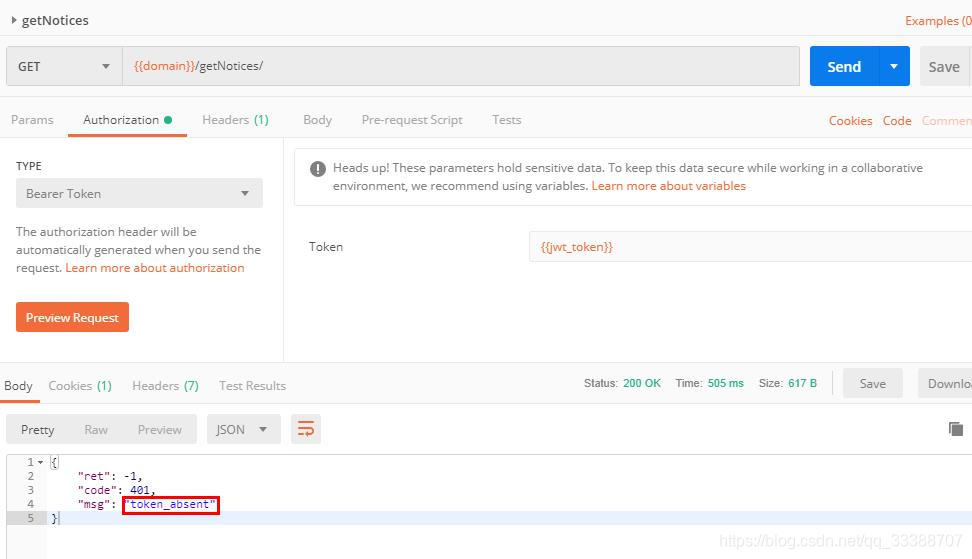Toggle the line wrap icon

306,429
